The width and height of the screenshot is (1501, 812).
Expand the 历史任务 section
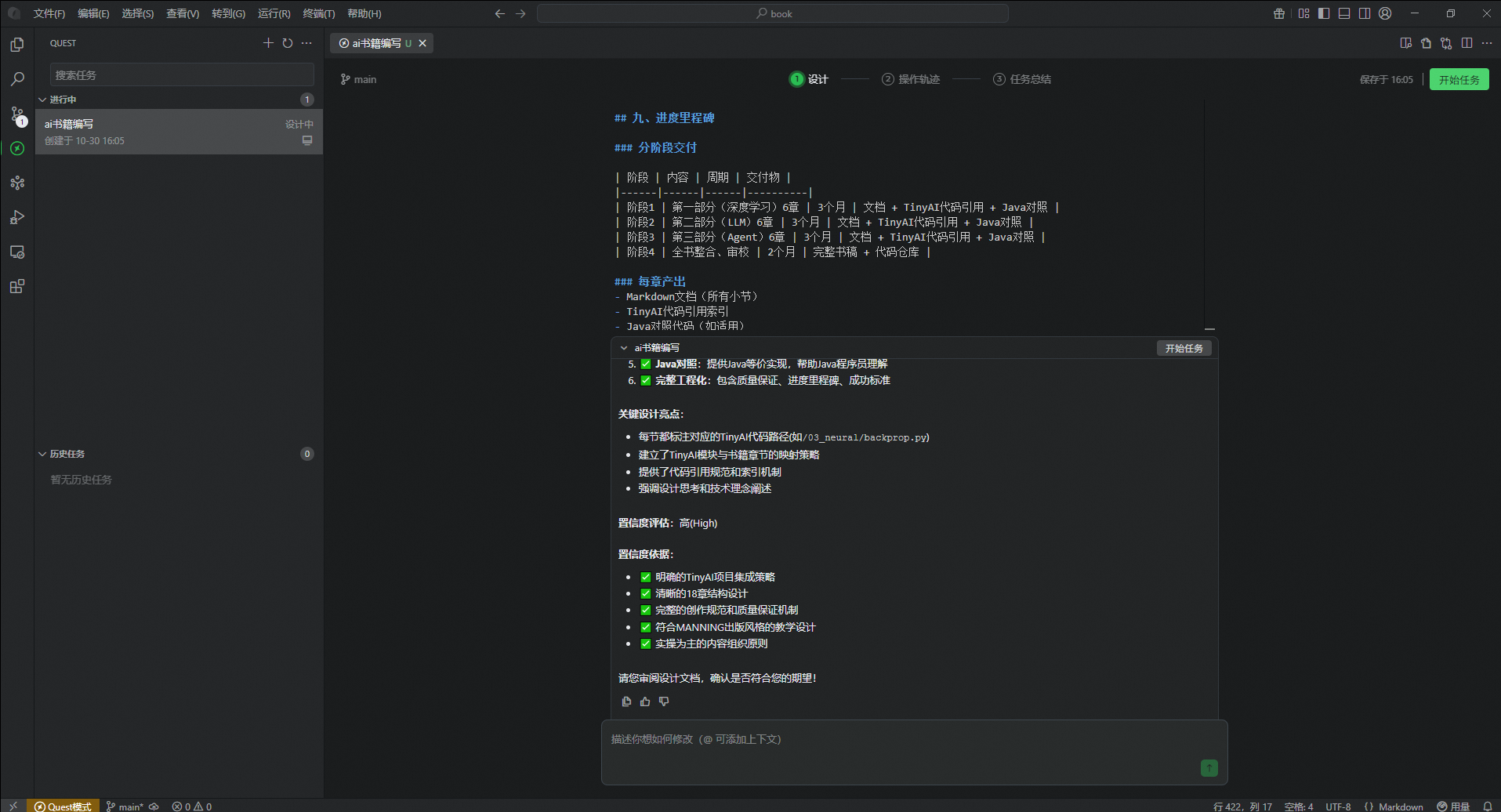pyautogui.click(x=44, y=454)
